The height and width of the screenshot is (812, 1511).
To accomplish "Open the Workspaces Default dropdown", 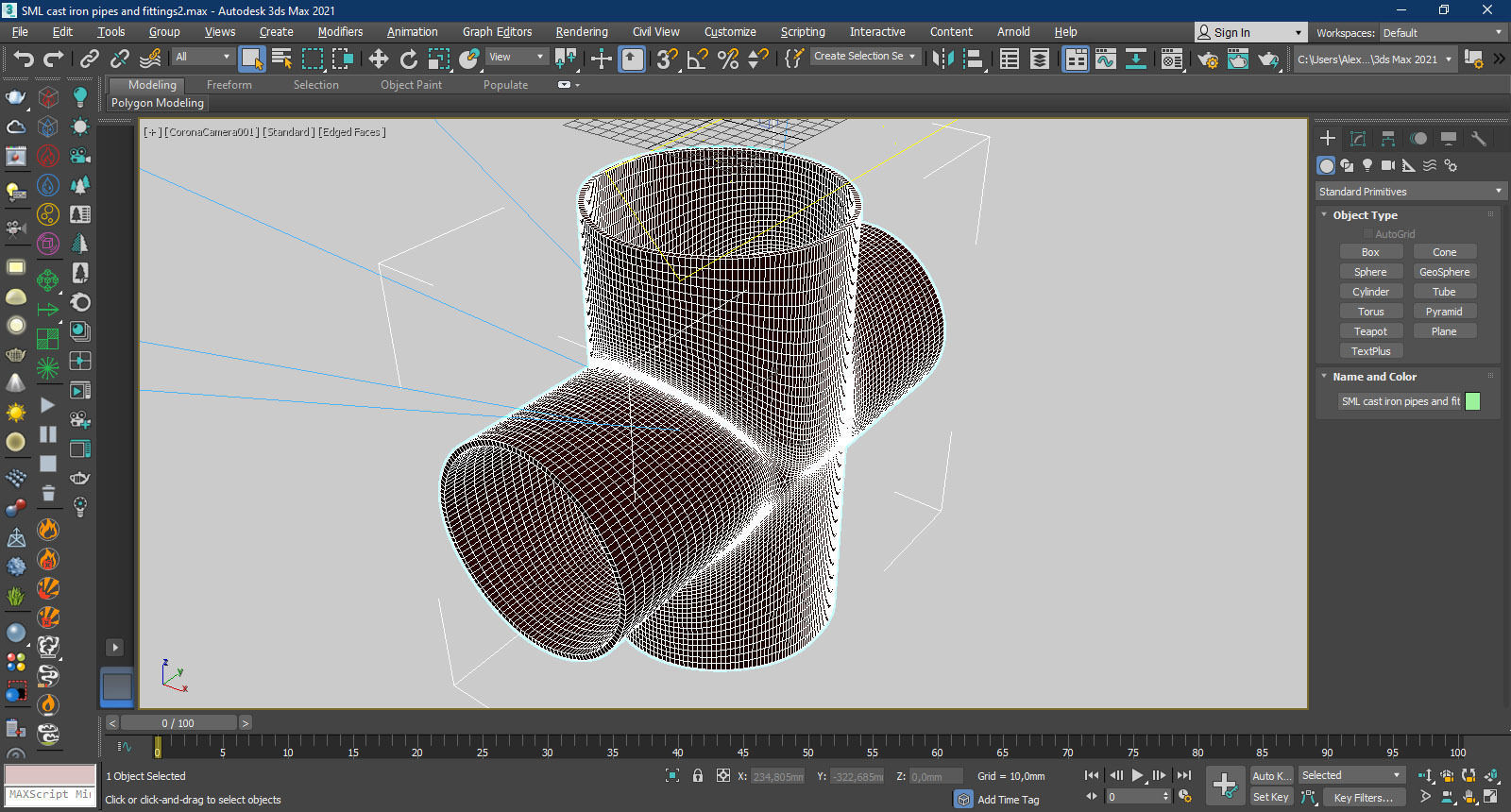I will coord(1442,33).
